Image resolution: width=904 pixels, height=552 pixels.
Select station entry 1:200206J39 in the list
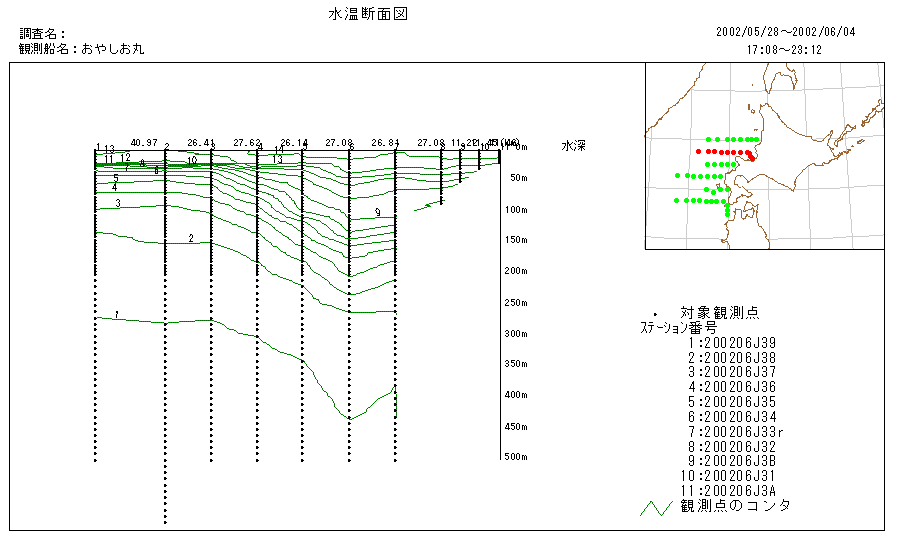(x=731, y=342)
